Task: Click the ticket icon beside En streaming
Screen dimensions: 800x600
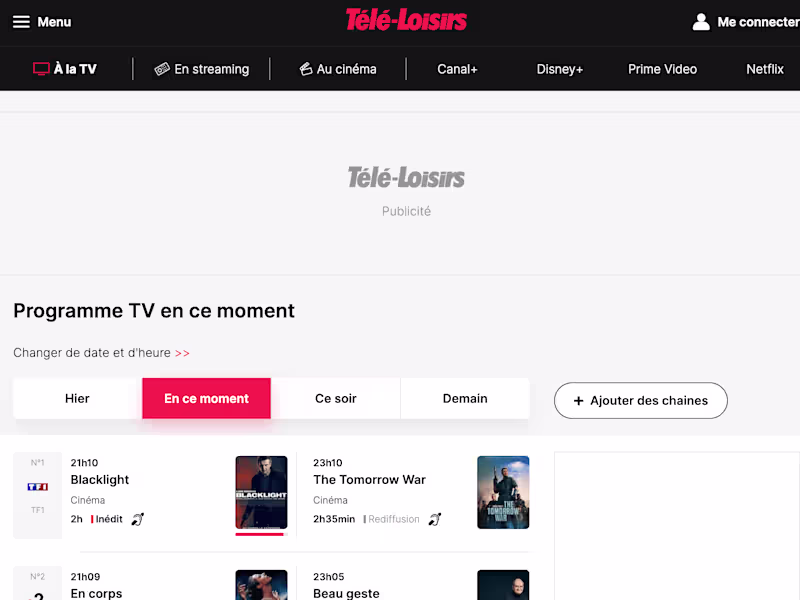Action: pos(162,69)
